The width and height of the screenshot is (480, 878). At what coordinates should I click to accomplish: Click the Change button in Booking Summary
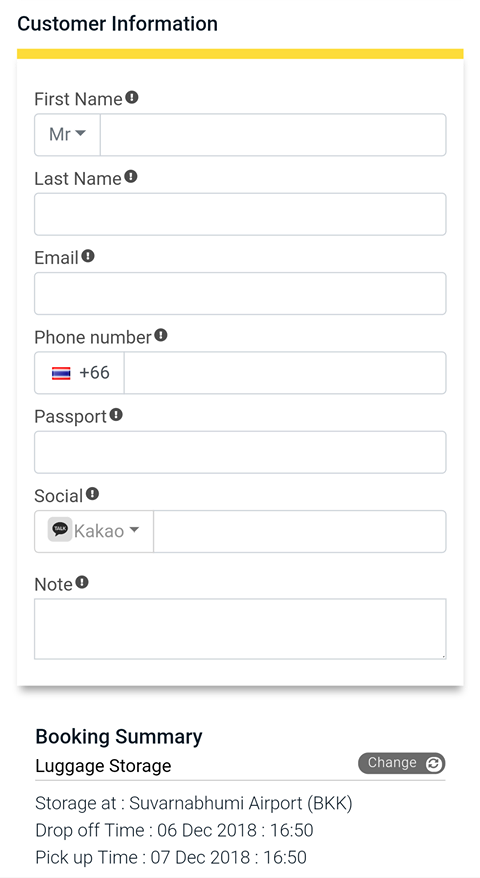coord(402,763)
